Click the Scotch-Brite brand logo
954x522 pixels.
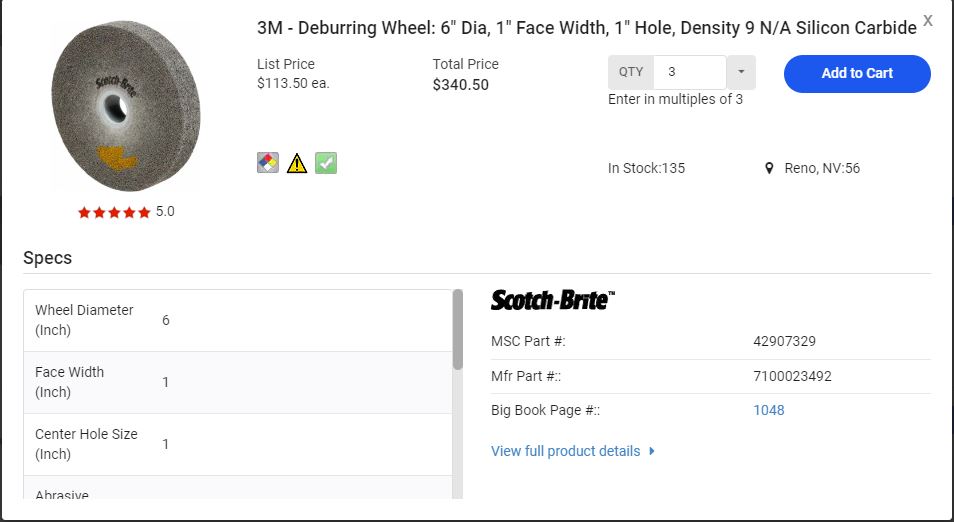[553, 299]
